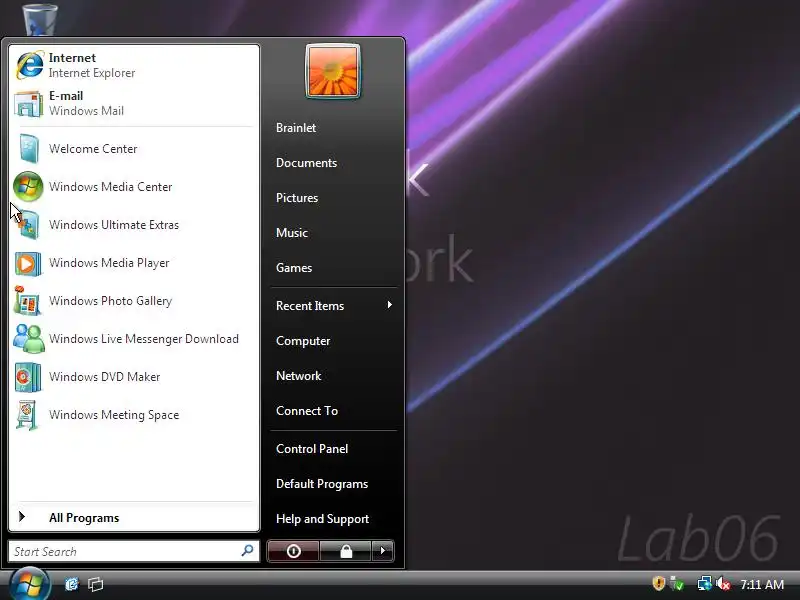Click Switch between windows taskbar icon
800x600 pixels.
[95, 584]
